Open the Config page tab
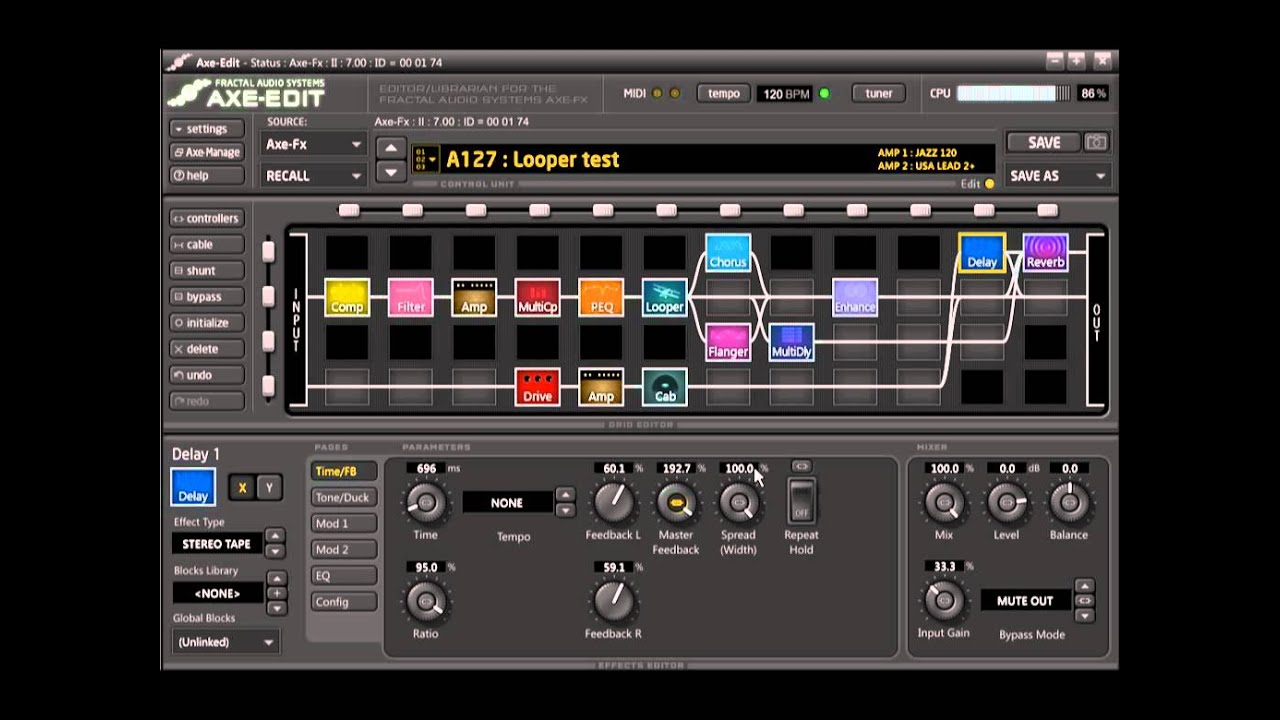 coord(342,602)
